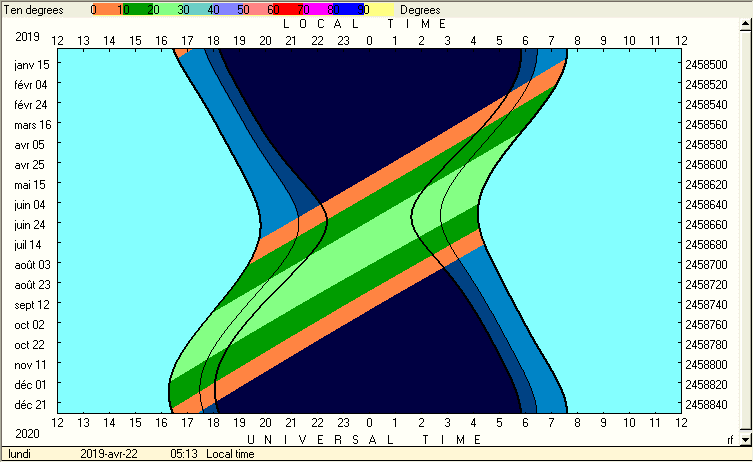The image size is (754, 463).
Task: Click the Julian date 2458500 label
Action: coord(706,65)
